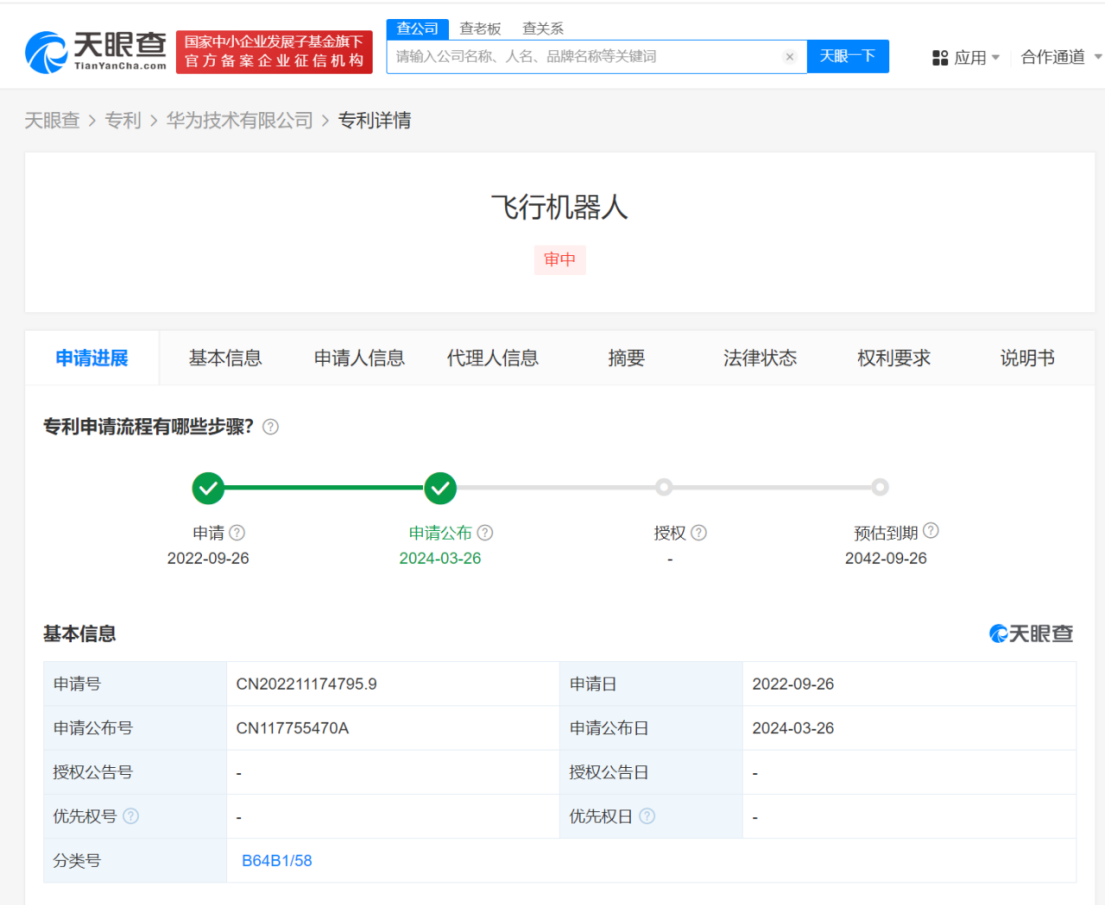Image resolution: width=1105 pixels, height=906 pixels.
Task: Clear search box using the × icon
Action: (789, 56)
